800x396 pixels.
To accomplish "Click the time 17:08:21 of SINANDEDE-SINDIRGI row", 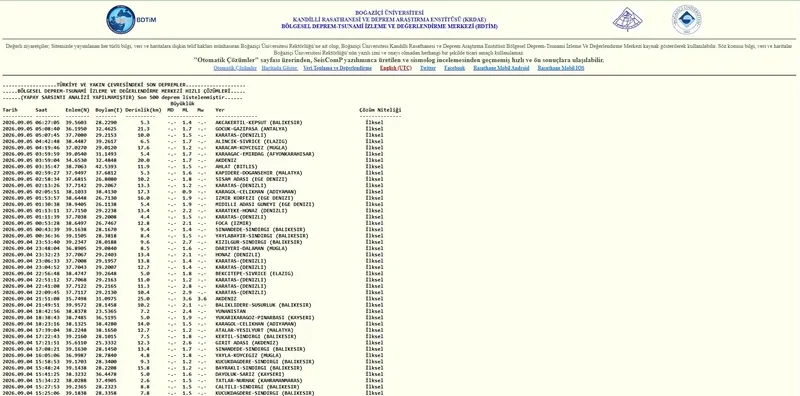I will pyautogui.click(x=47, y=349).
